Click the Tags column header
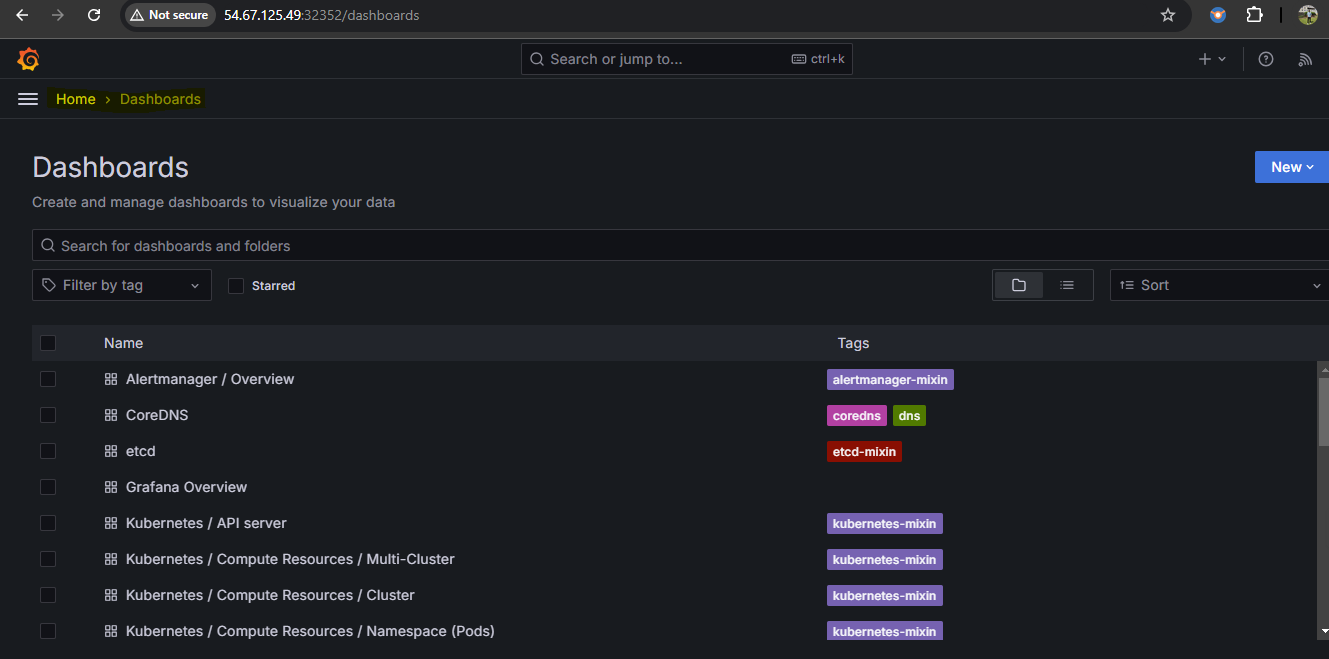The width and height of the screenshot is (1329, 659). point(853,343)
